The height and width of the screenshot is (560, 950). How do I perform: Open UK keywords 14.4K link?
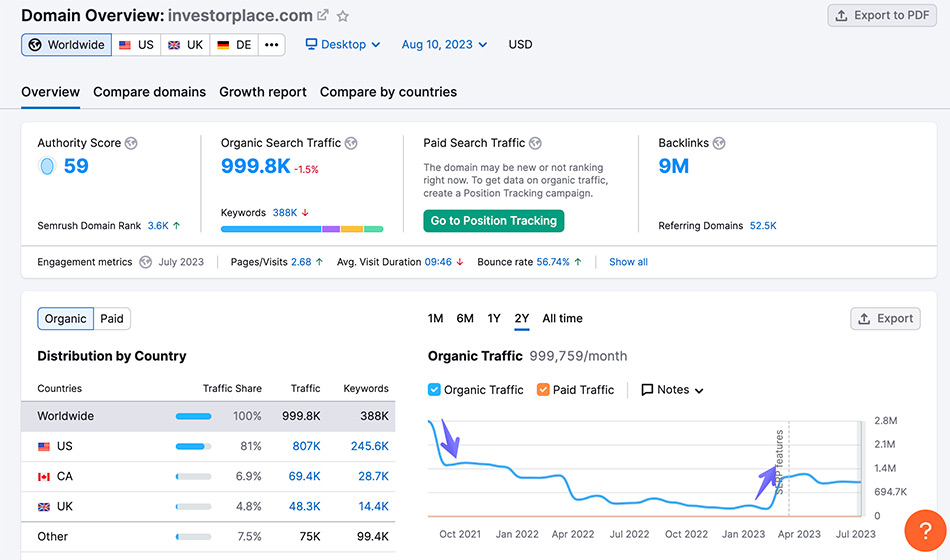point(373,507)
